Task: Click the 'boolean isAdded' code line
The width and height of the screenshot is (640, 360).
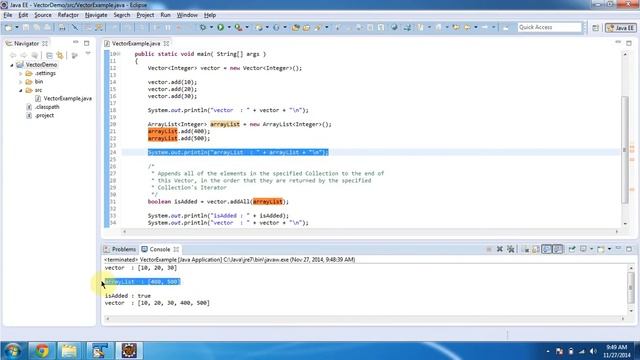Action: pos(218,202)
